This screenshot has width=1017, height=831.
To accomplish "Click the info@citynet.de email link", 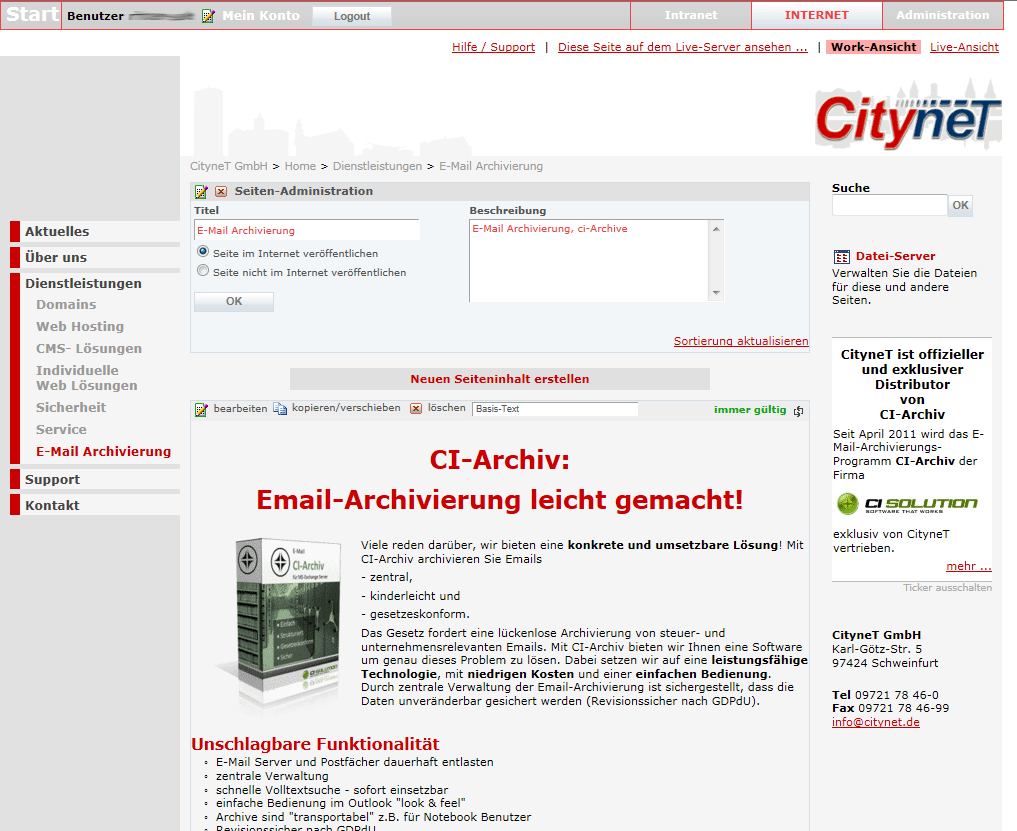I will [x=876, y=722].
